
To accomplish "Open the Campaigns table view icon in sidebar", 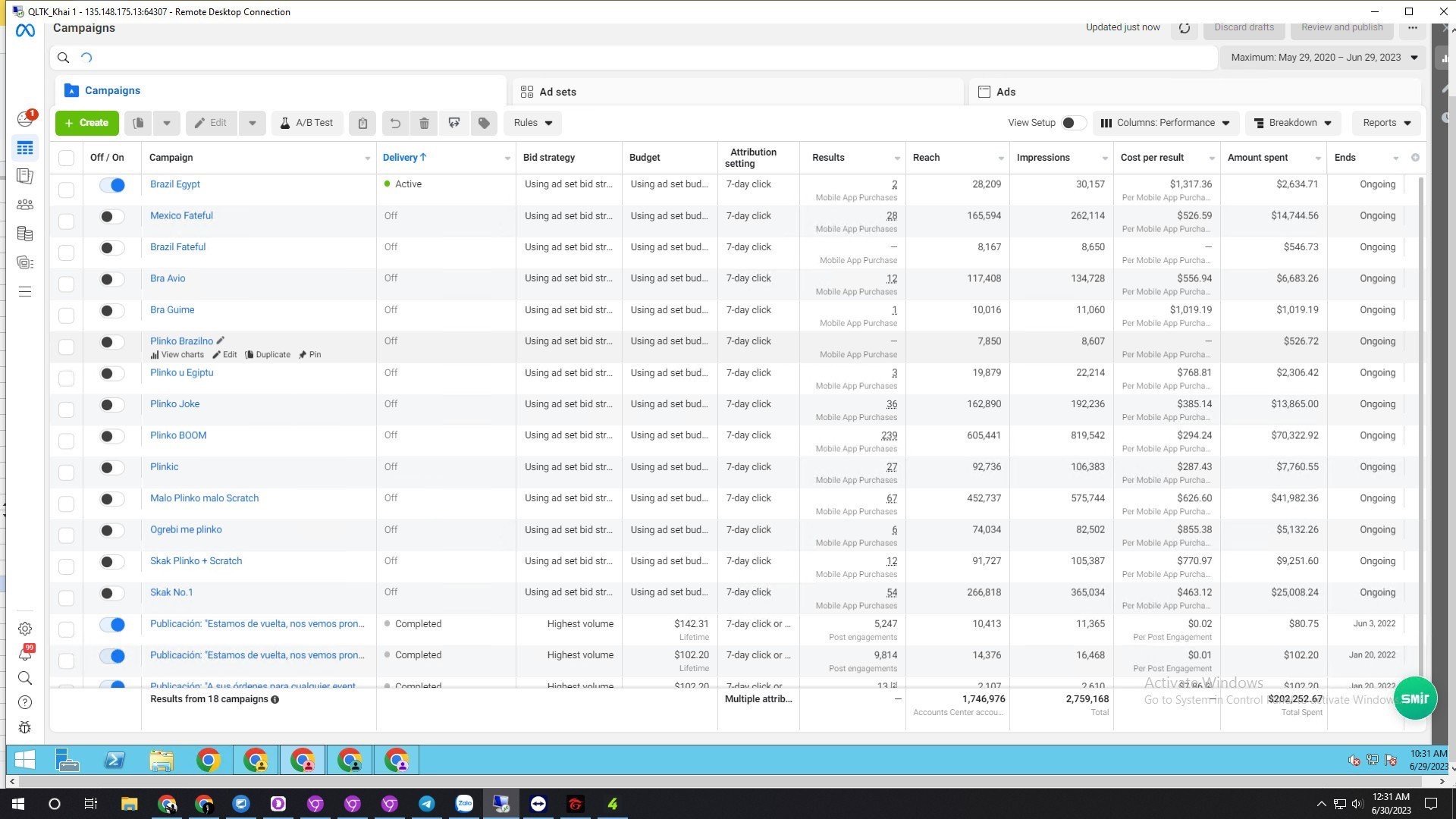I will [x=25, y=148].
